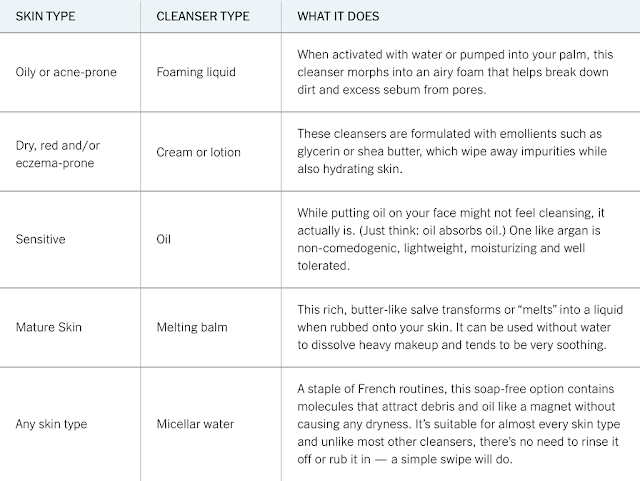Click the French routines description paragraph

click(x=459, y=424)
